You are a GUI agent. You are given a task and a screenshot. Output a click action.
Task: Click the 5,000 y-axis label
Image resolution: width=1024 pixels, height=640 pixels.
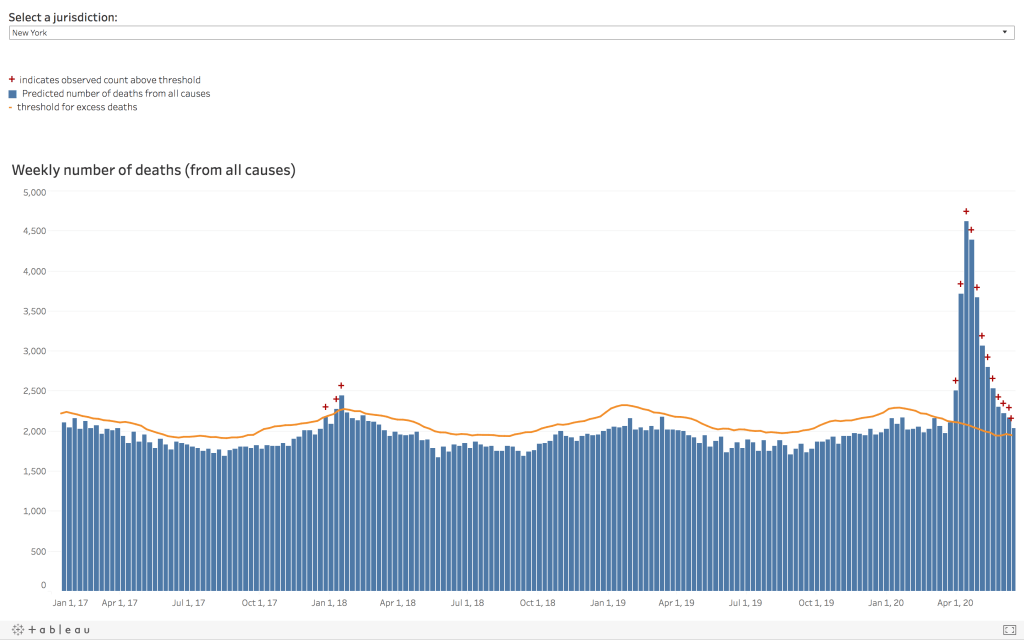click(35, 192)
